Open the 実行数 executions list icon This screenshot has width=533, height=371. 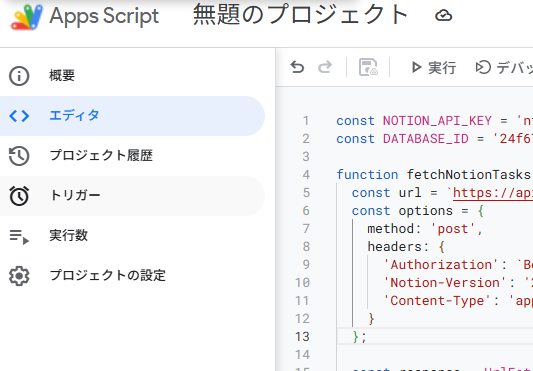pyautogui.click(x=19, y=236)
